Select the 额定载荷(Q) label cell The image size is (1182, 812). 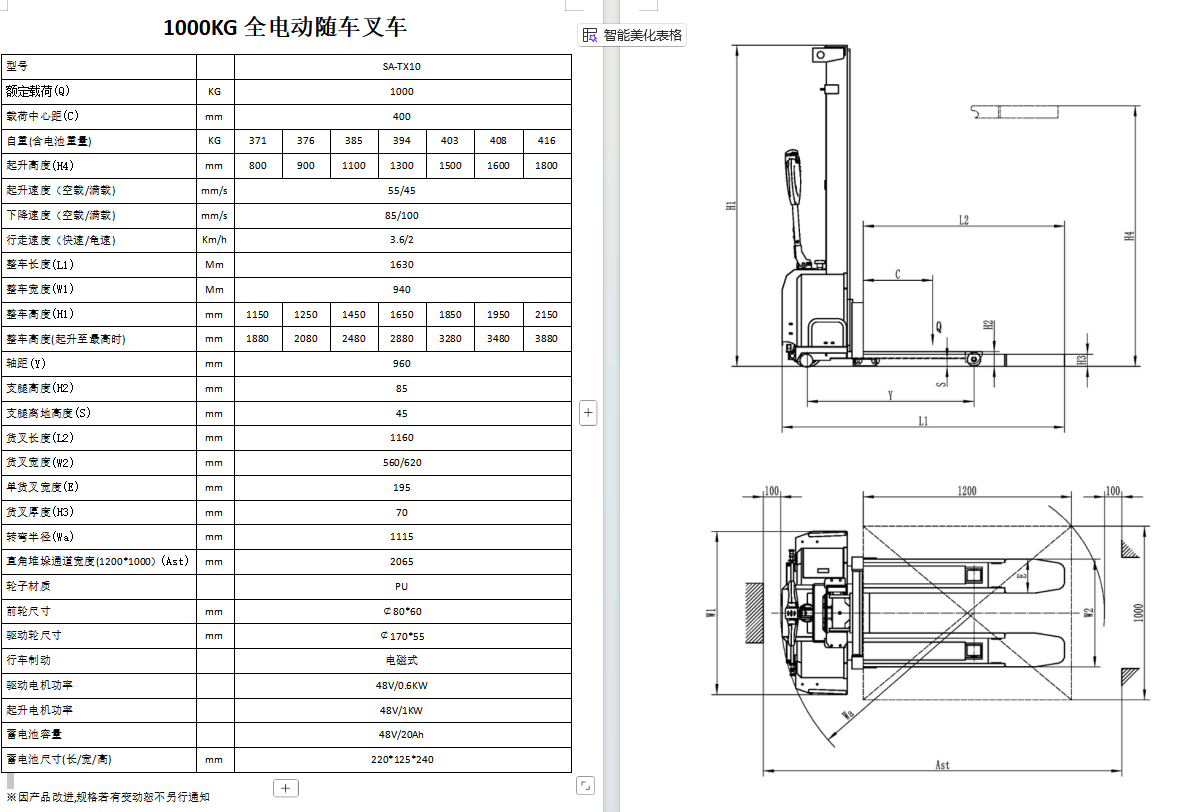coord(99,92)
